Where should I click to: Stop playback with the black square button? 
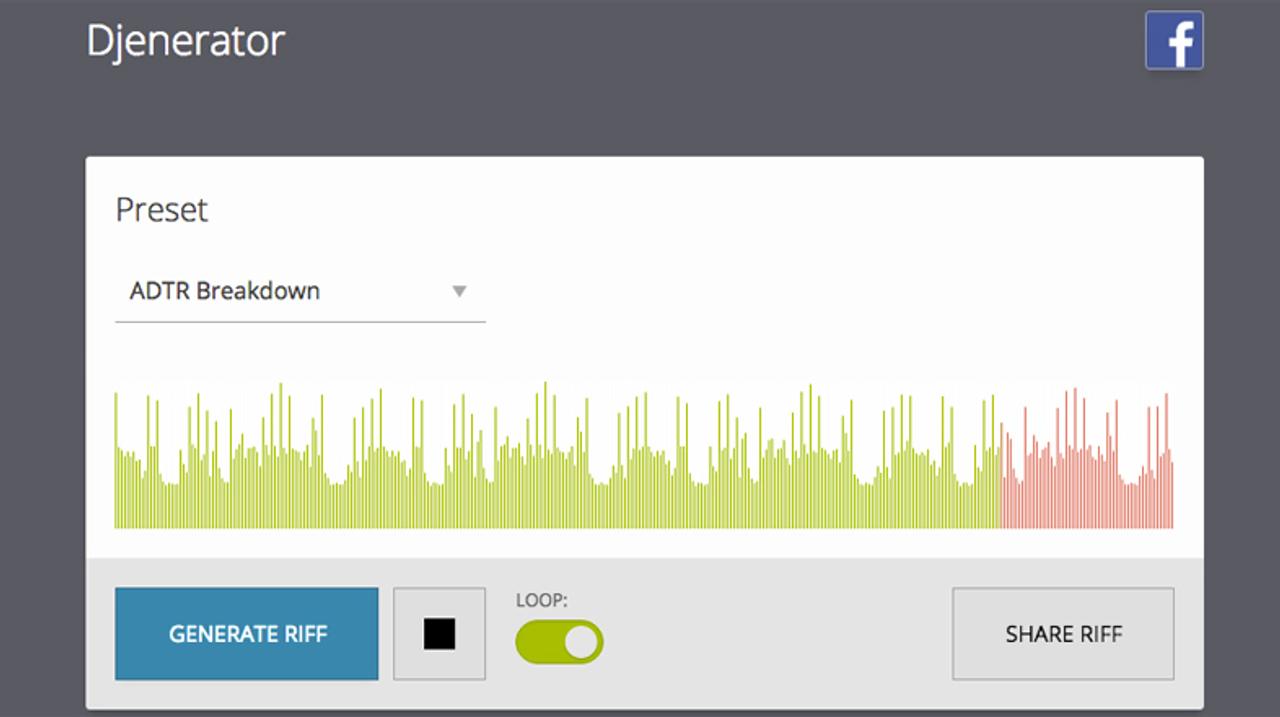click(x=439, y=634)
